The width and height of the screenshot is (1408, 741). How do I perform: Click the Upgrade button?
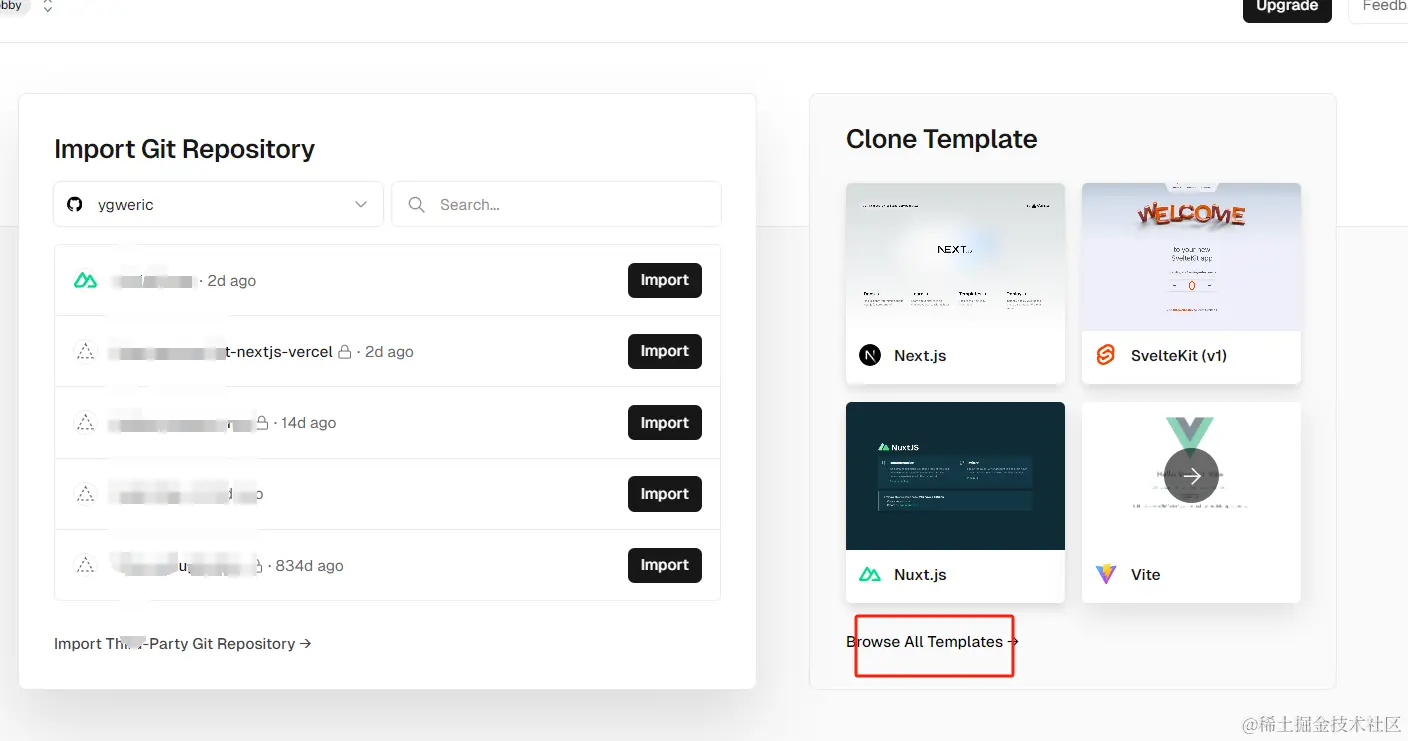click(x=1287, y=8)
